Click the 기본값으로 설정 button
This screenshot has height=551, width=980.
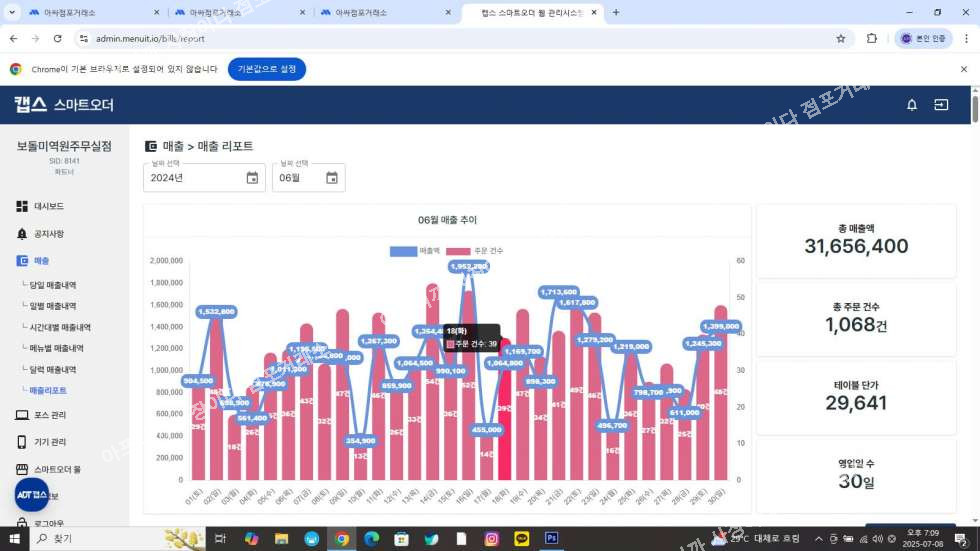point(266,69)
